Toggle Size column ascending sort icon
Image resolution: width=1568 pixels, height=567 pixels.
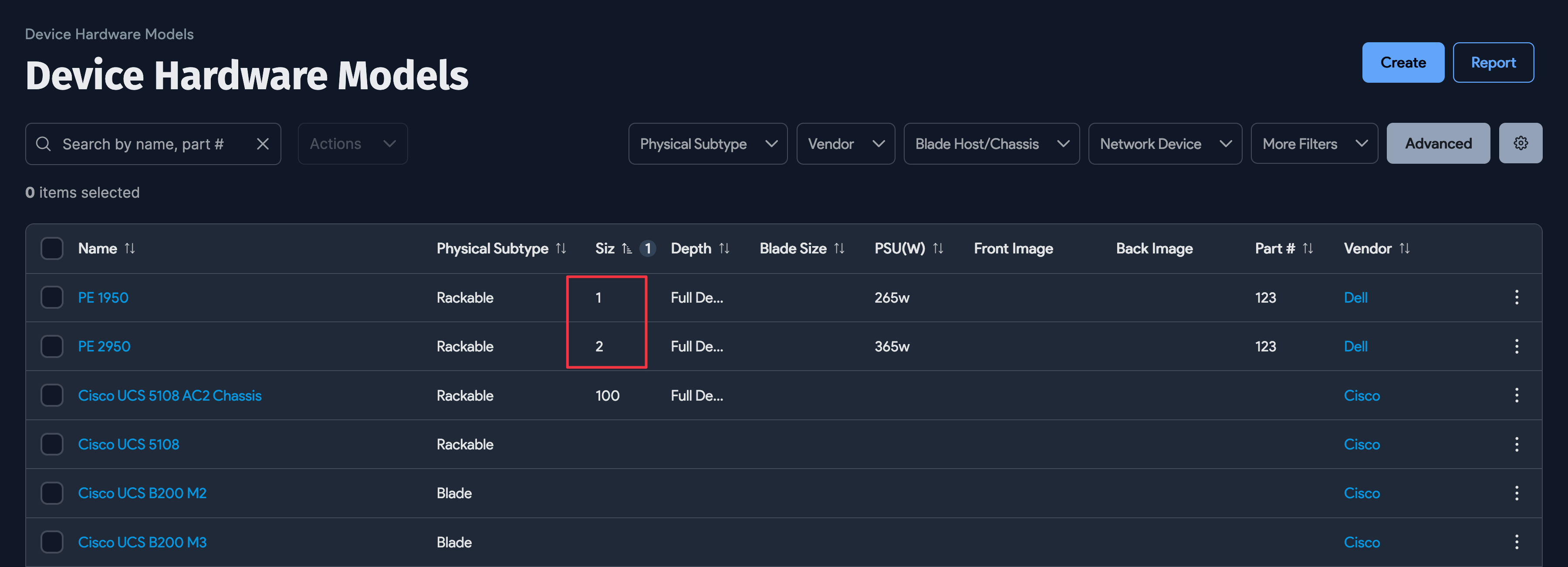[626, 249]
